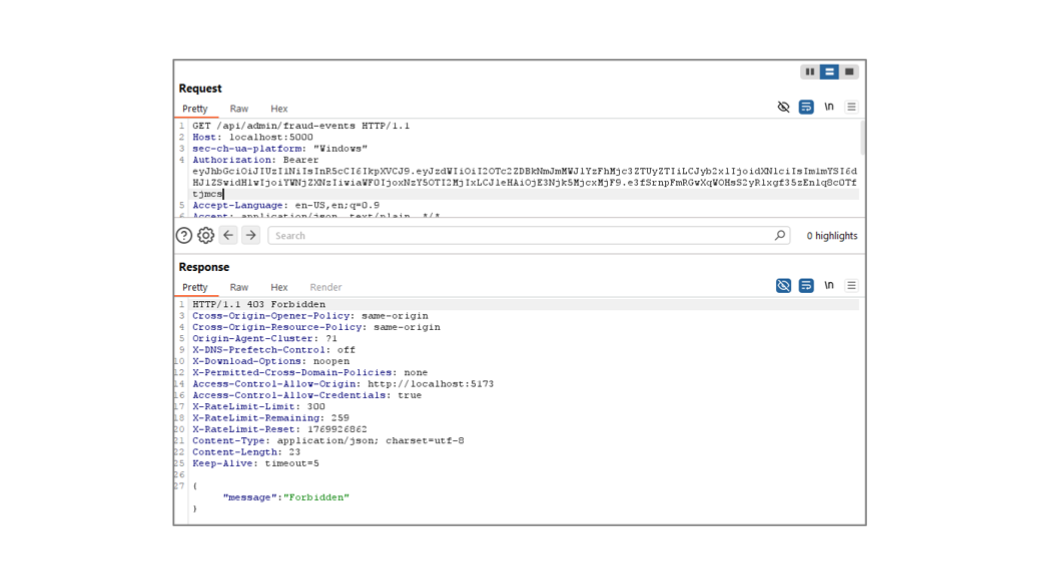Viewport: 1040px width, 585px height.
Task: Open Response Render tab
Action: [x=326, y=287]
